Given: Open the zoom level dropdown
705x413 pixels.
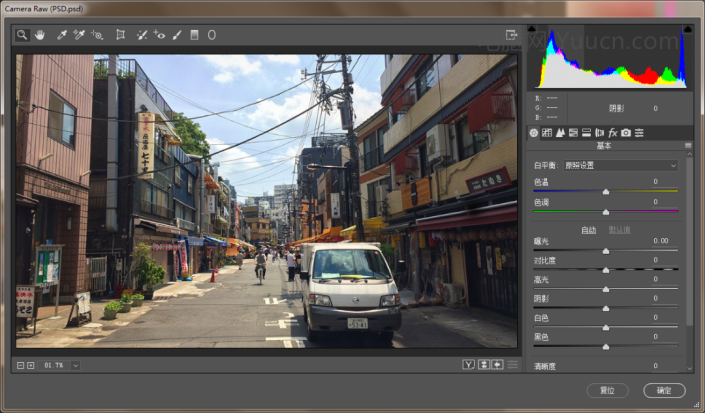Looking at the screenshot, I should tap(76, 365).
